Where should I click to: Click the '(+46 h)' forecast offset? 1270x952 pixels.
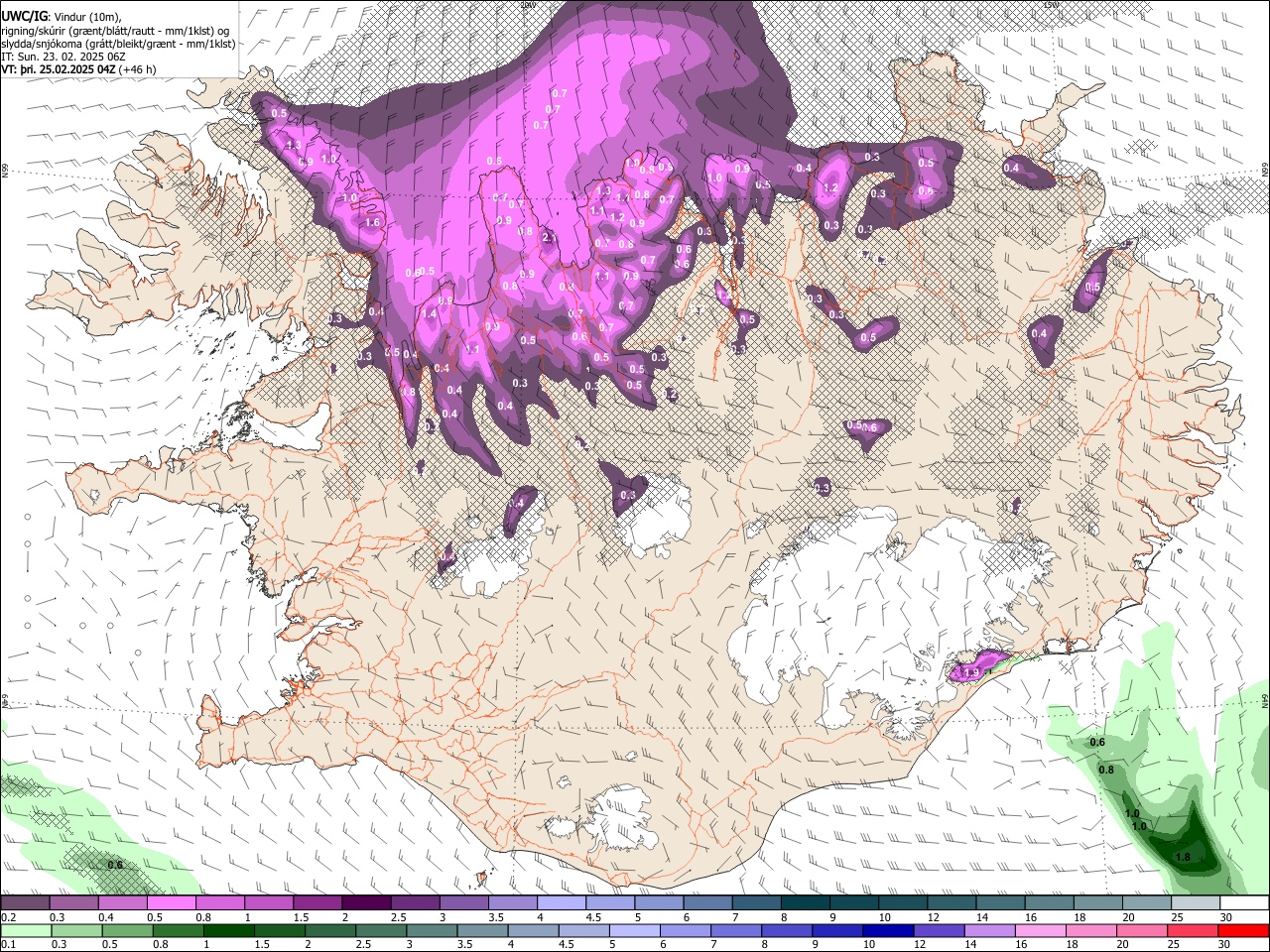click(x=138, y=70)
